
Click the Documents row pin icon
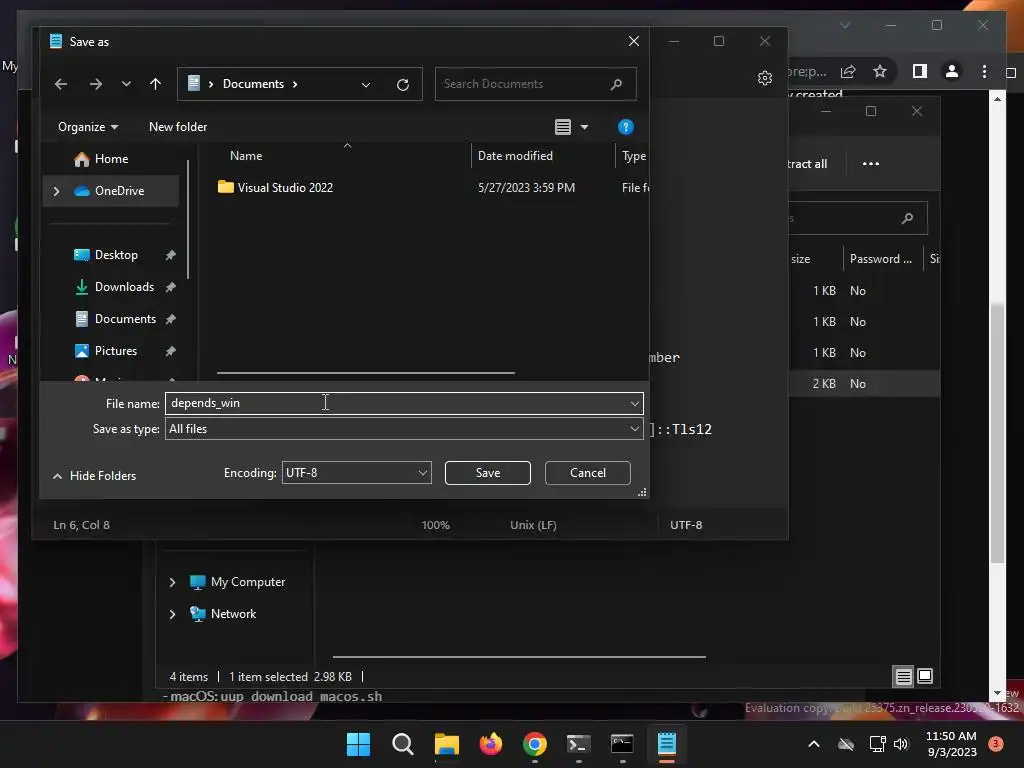point(170,319)
